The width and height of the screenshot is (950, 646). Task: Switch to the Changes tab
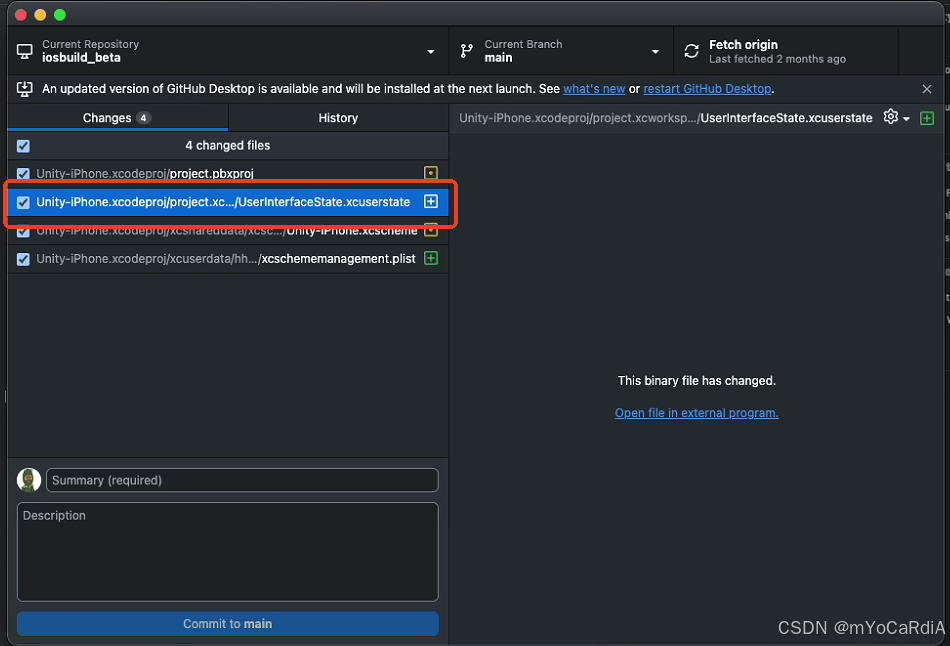(118, 118)
